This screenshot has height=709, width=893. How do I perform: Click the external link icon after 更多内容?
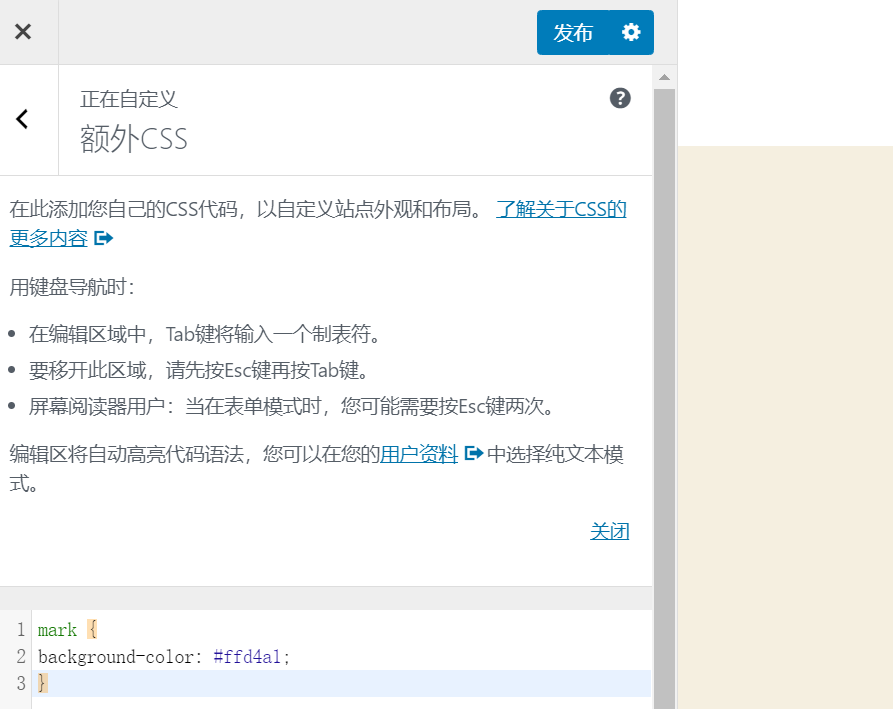click(101, 238)
